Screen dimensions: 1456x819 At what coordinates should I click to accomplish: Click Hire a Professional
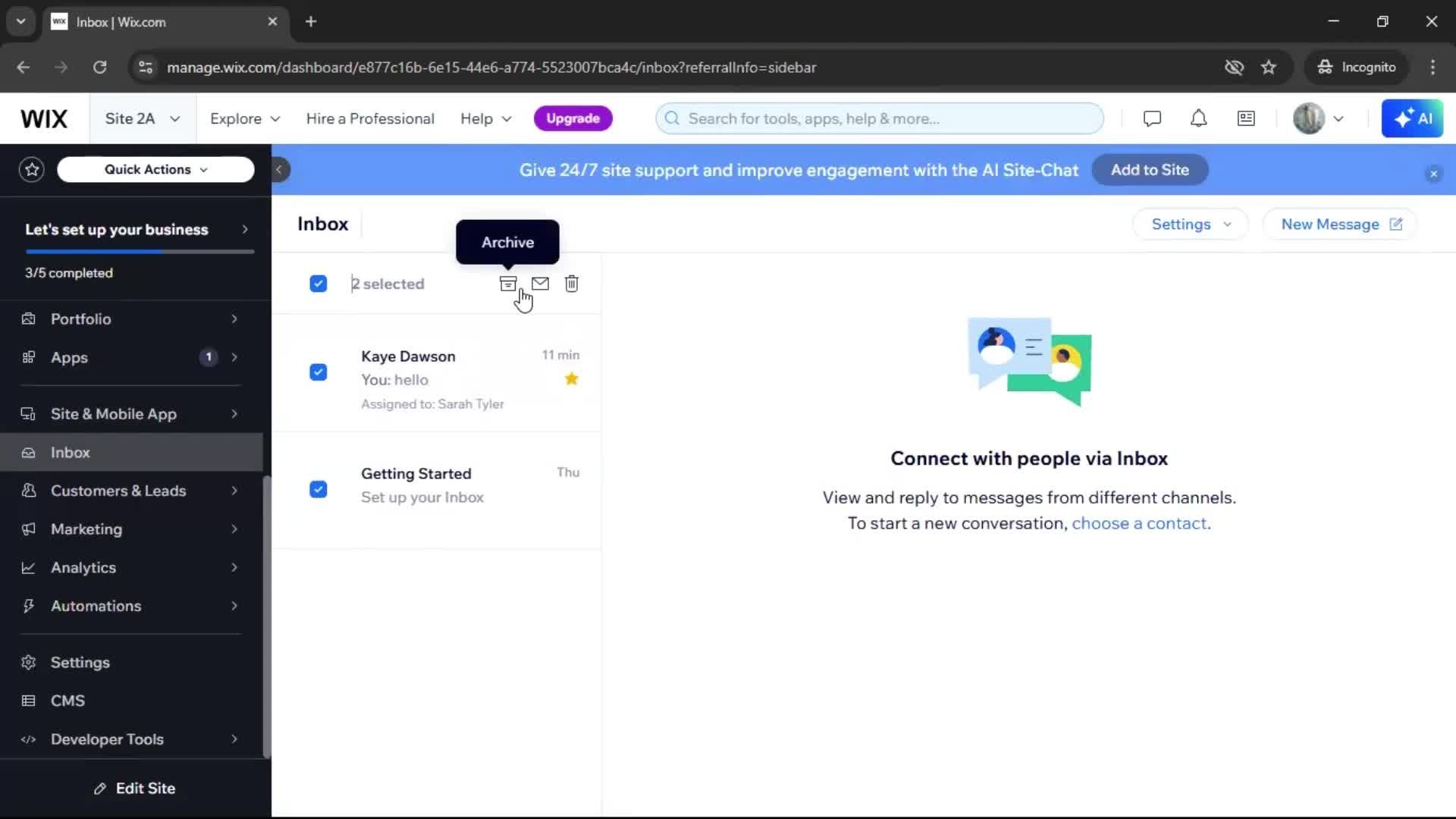(370, 118)
